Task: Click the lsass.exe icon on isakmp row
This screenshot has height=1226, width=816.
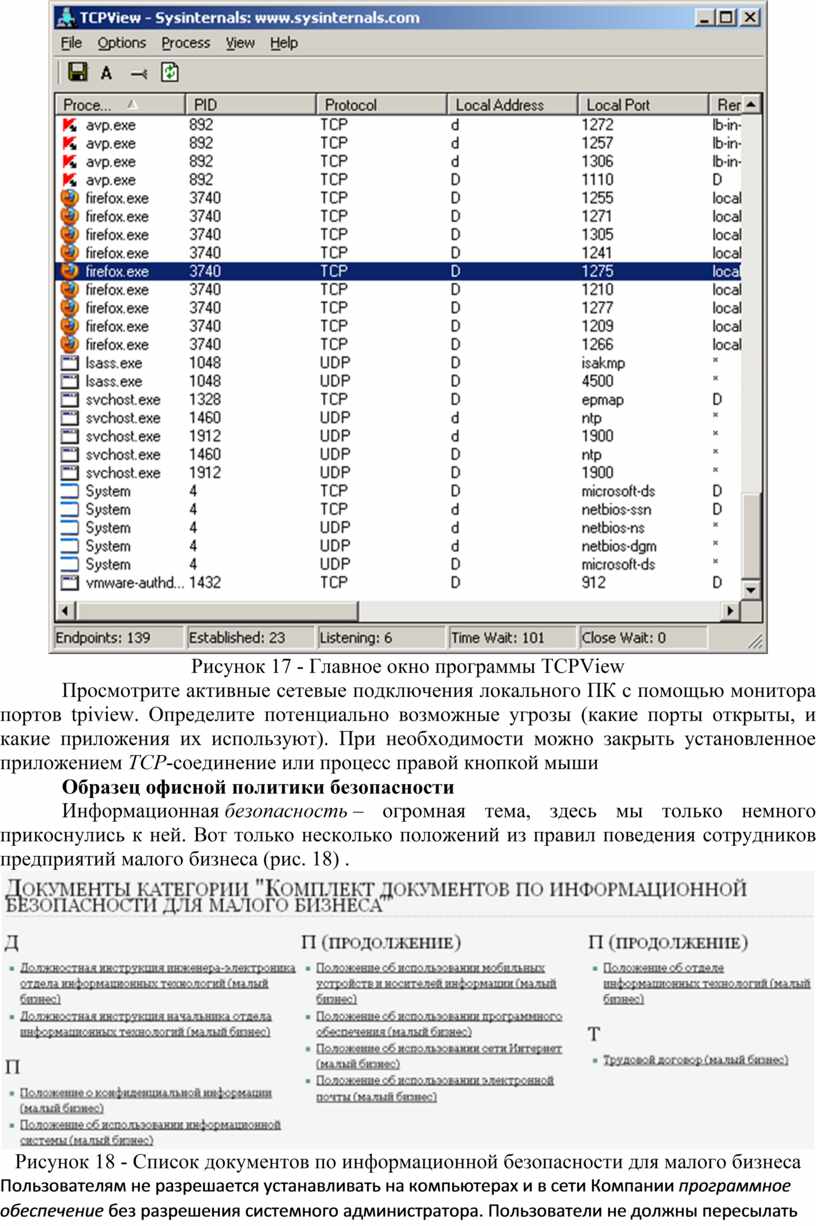Action: tap(69, 363)
